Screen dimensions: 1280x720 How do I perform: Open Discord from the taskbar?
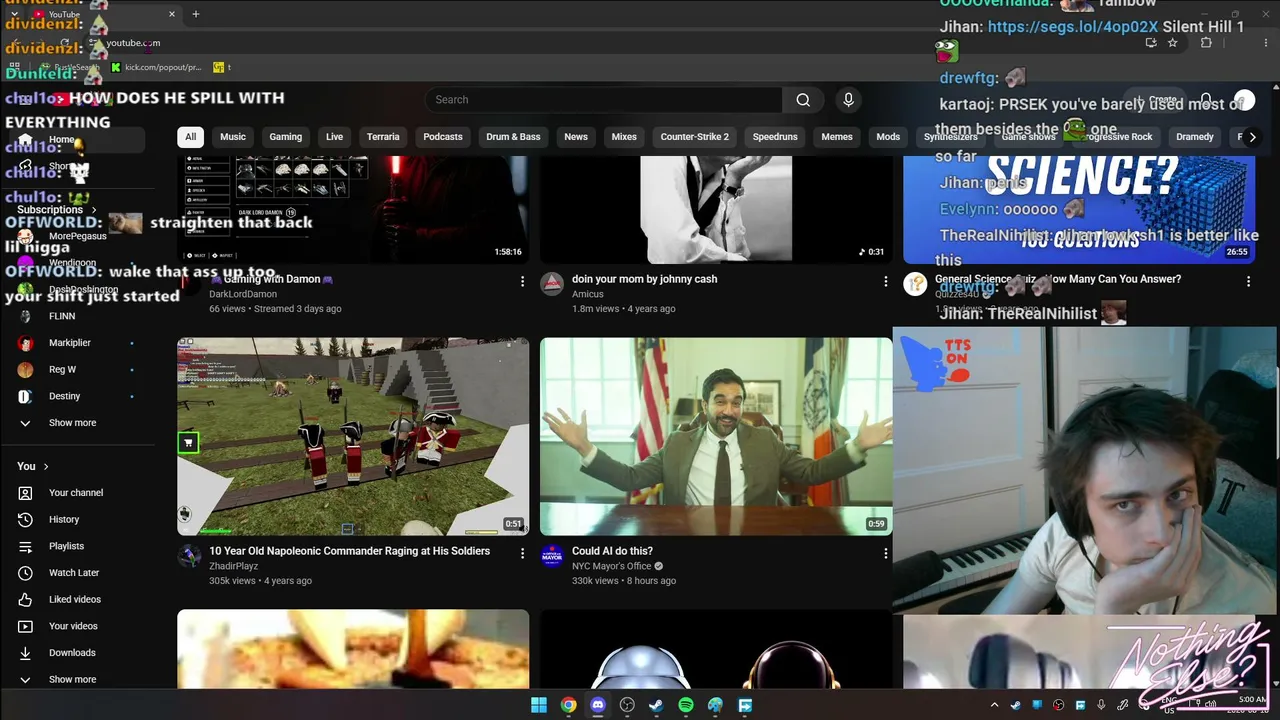[598, 705]
